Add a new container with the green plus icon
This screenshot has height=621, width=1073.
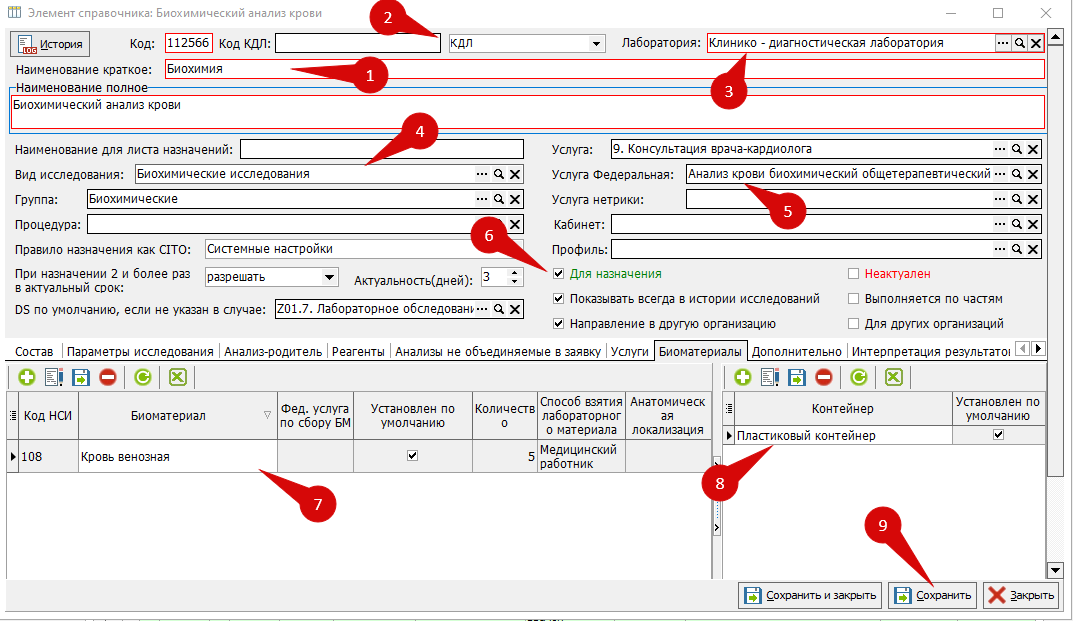click(742, 377)
